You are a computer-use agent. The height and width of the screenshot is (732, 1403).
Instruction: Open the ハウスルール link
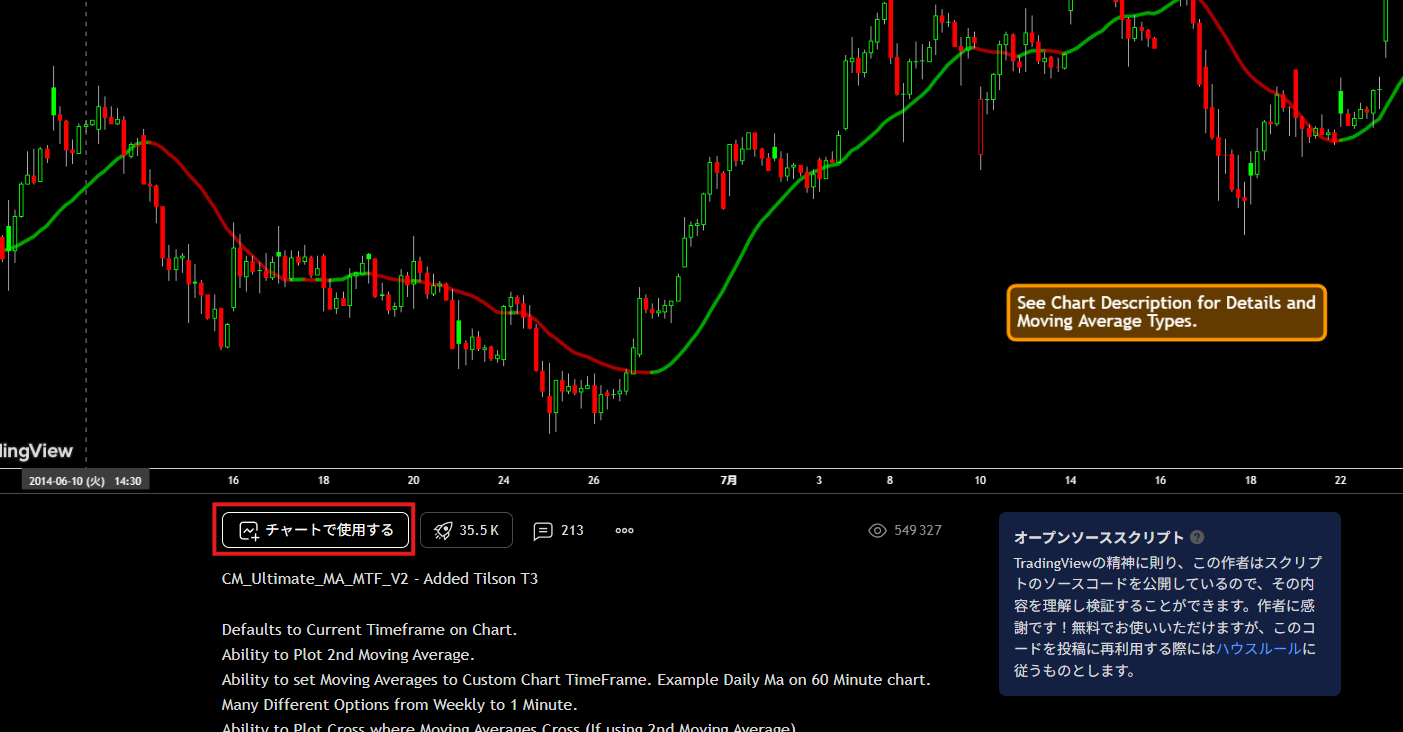(1258, 648)
